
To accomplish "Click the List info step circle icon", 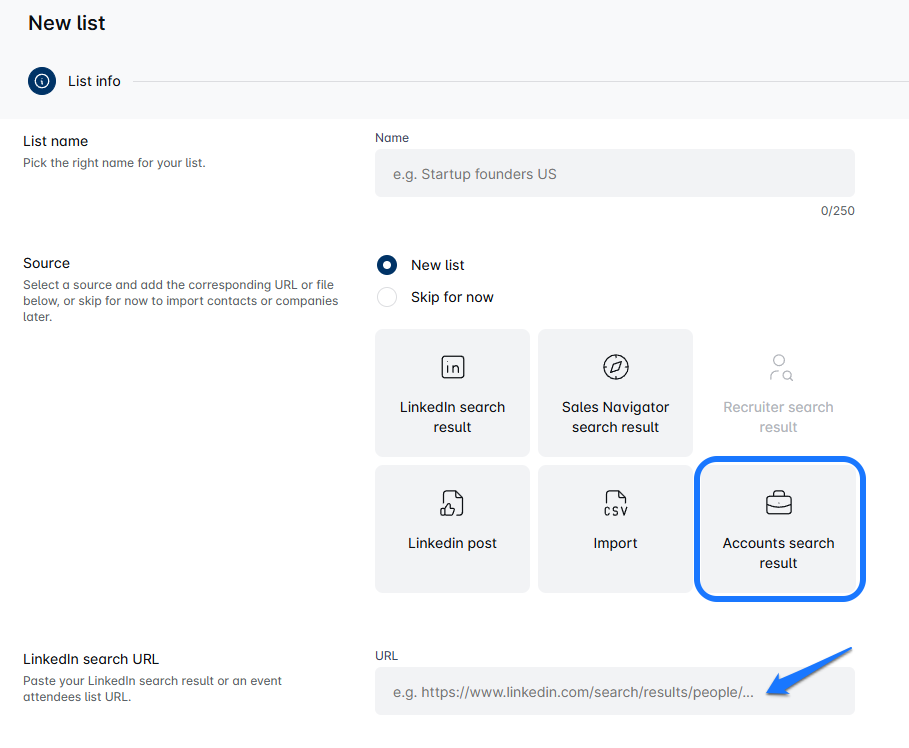I will [42, 81].
